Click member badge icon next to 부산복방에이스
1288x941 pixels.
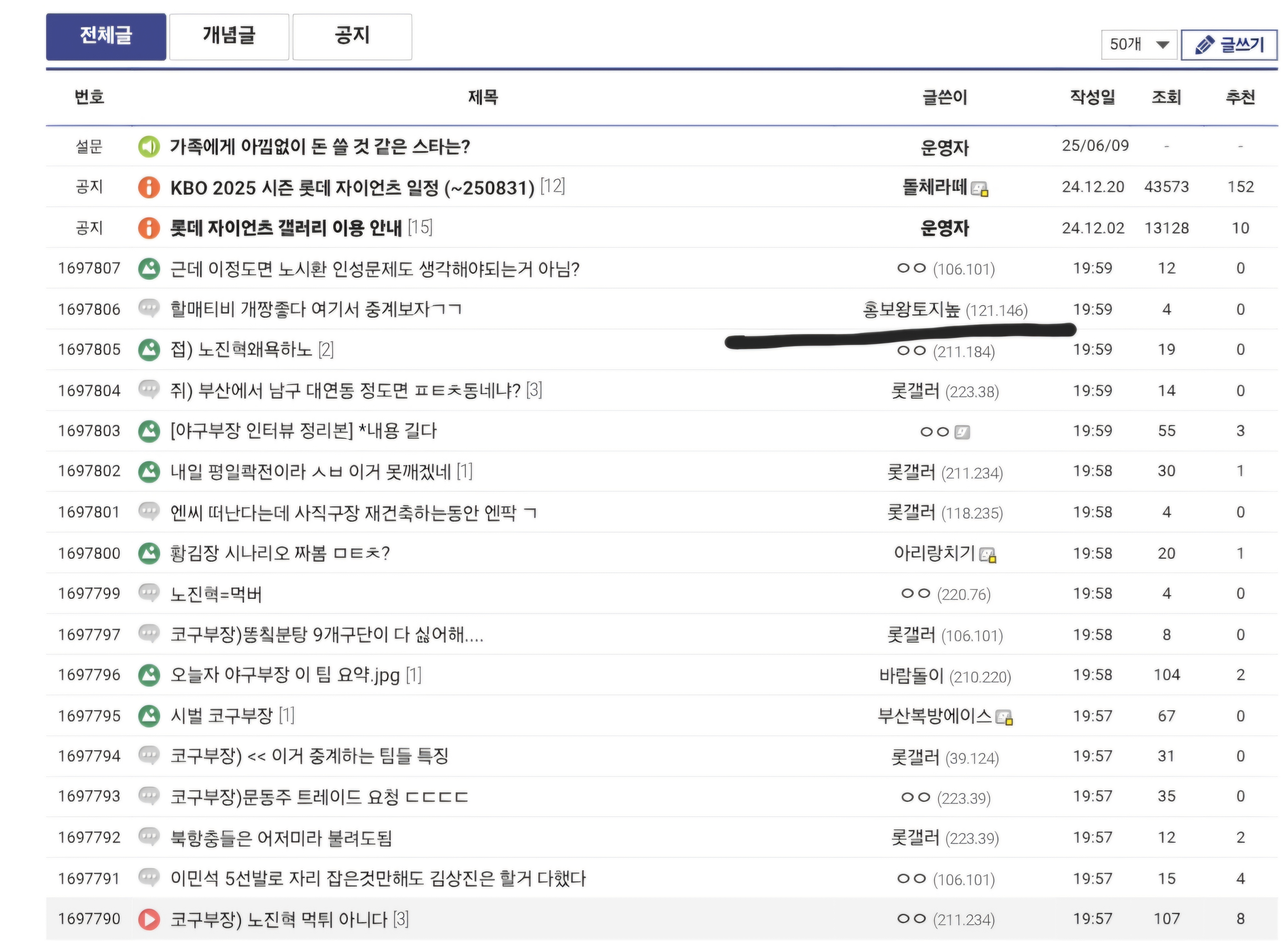click(1004, 717)
